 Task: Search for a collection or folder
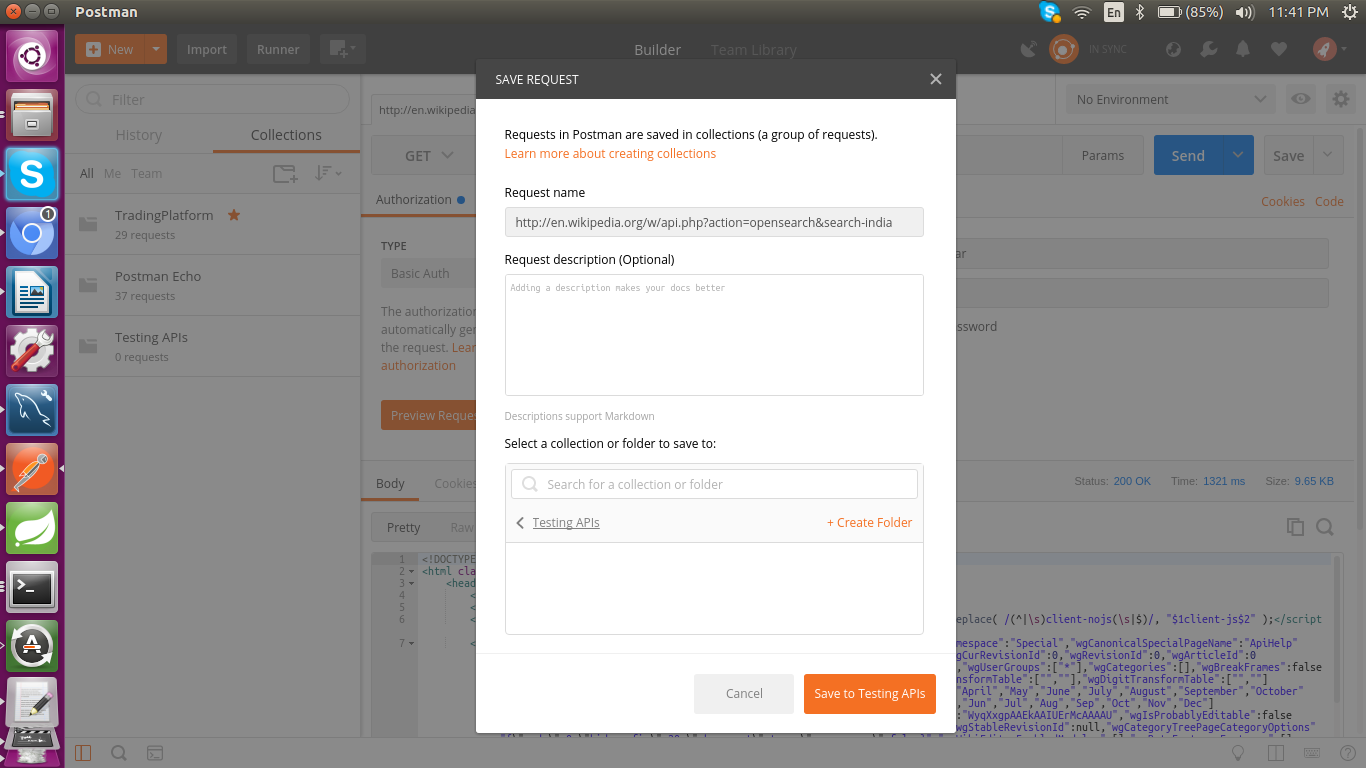click(x=714, y=484)
